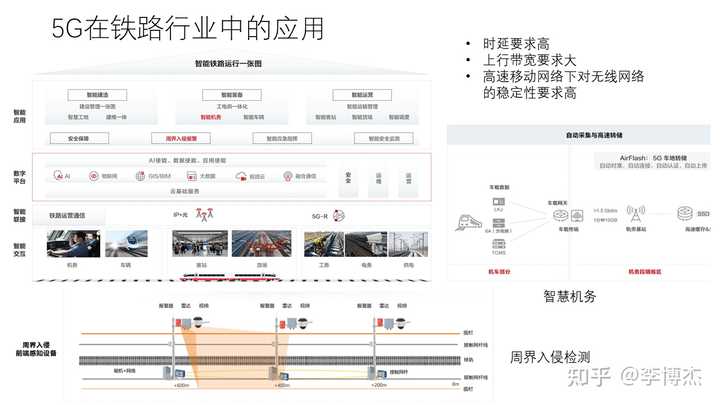This screenshot has width=720, height=405.
Task: Click the 安全保障 box
Action: (x=79, y=138)
